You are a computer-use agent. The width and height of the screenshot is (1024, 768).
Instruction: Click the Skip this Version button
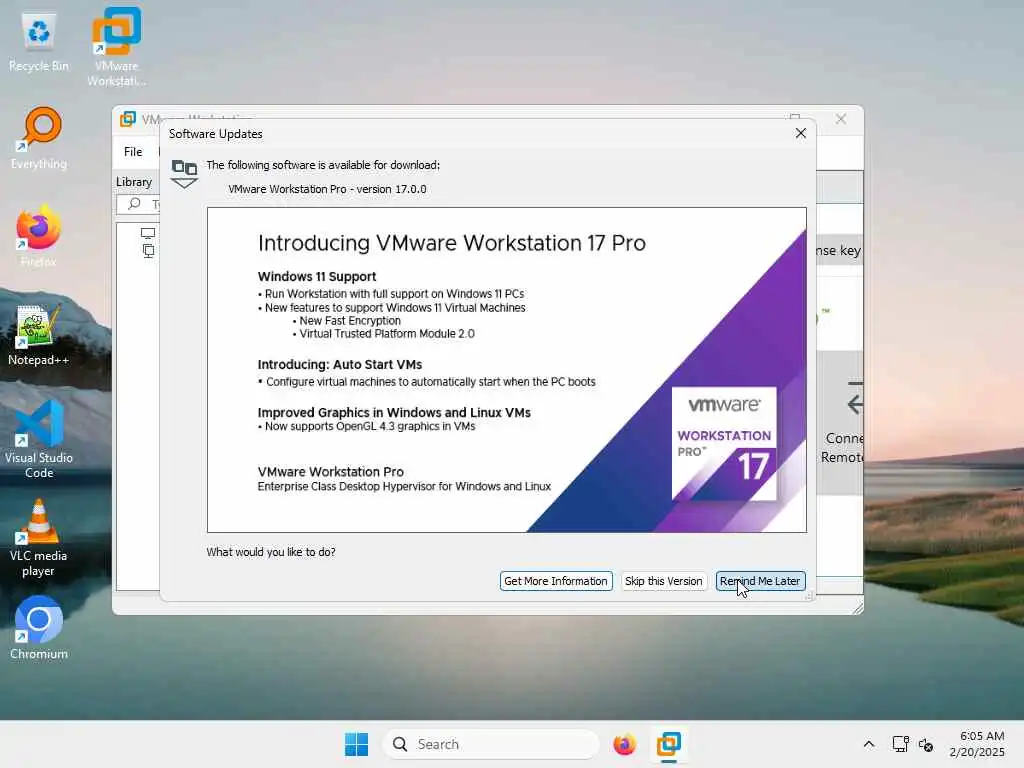664,581
